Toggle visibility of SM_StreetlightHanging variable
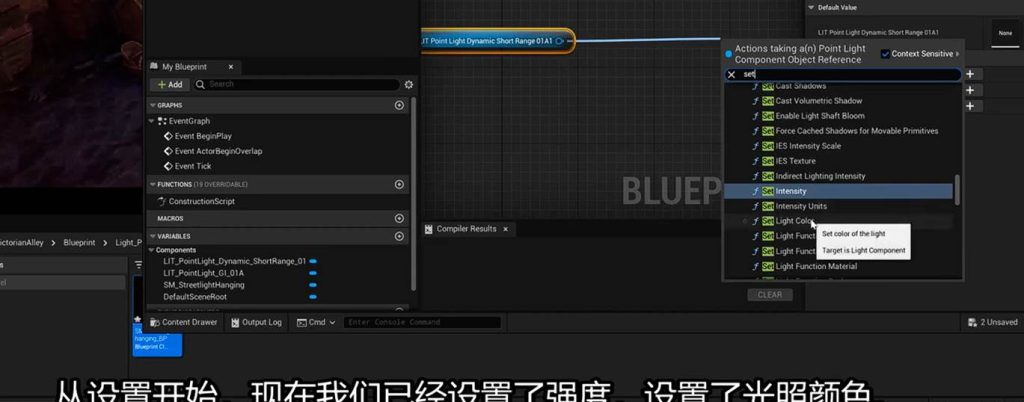 [x=313, y=285]
